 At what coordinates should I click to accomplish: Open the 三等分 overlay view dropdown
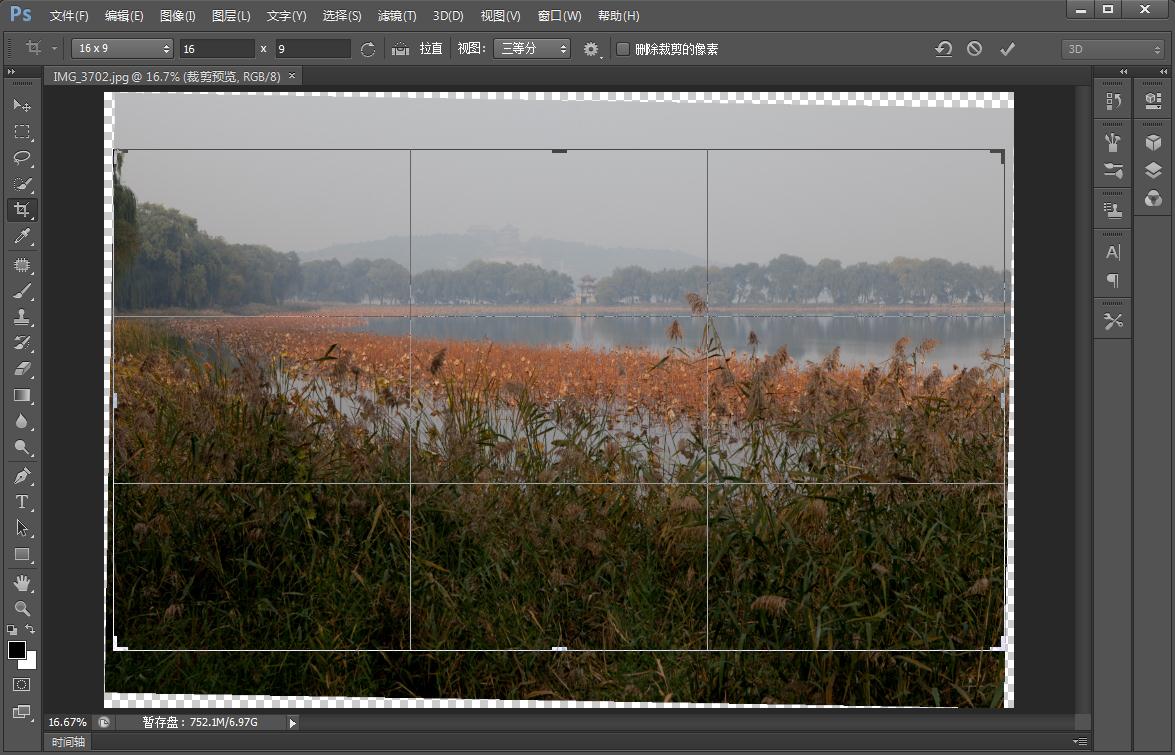point(531,49)
